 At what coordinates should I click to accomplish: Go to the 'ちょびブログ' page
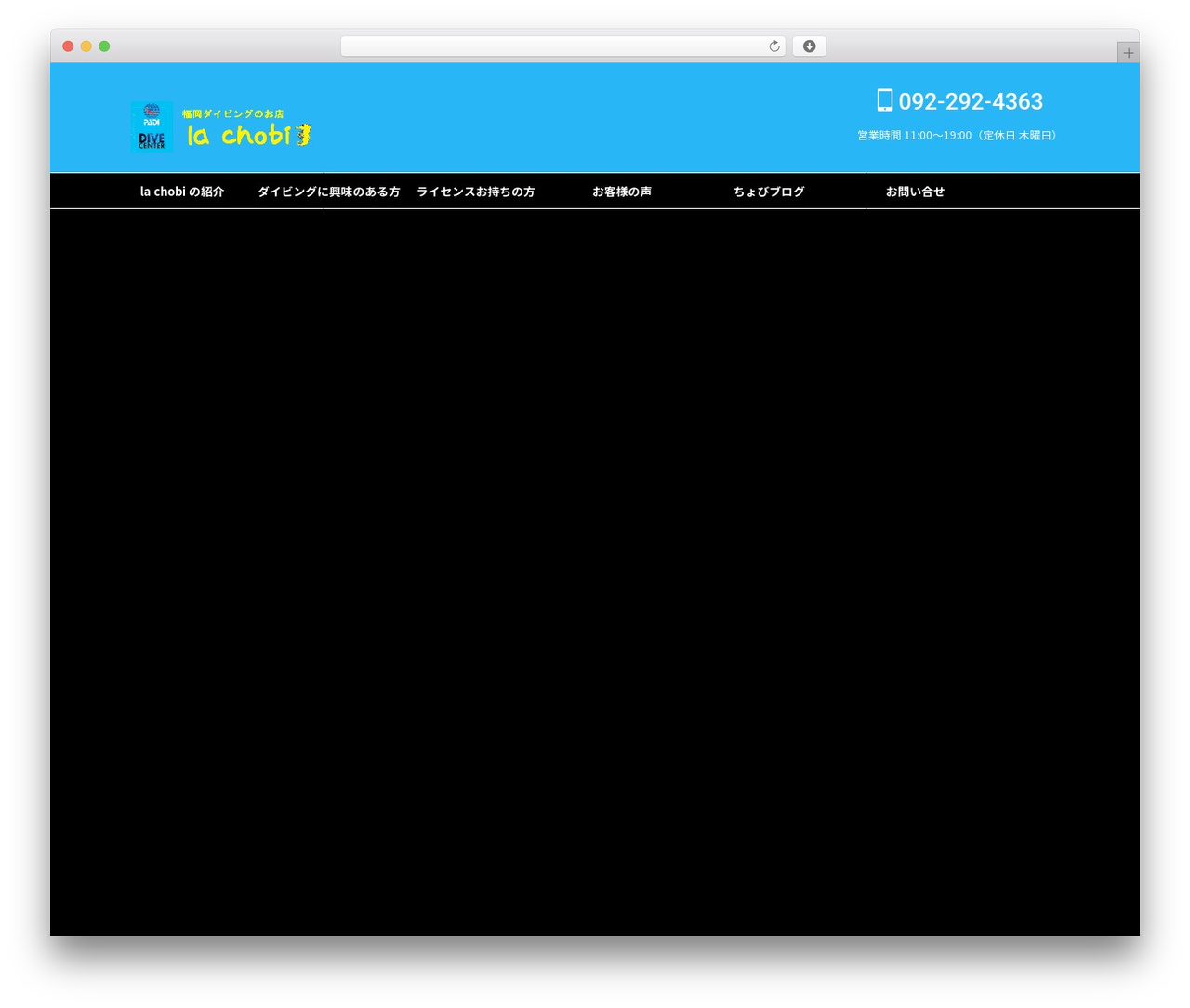pyautogui.click(x=769, y=192)
